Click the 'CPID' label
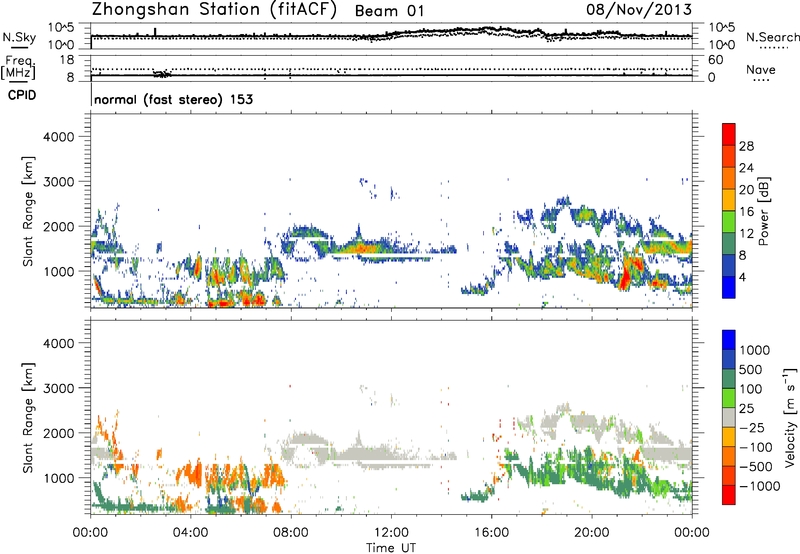Viewport: 800px width, 554px height. (x=22, y=95)
